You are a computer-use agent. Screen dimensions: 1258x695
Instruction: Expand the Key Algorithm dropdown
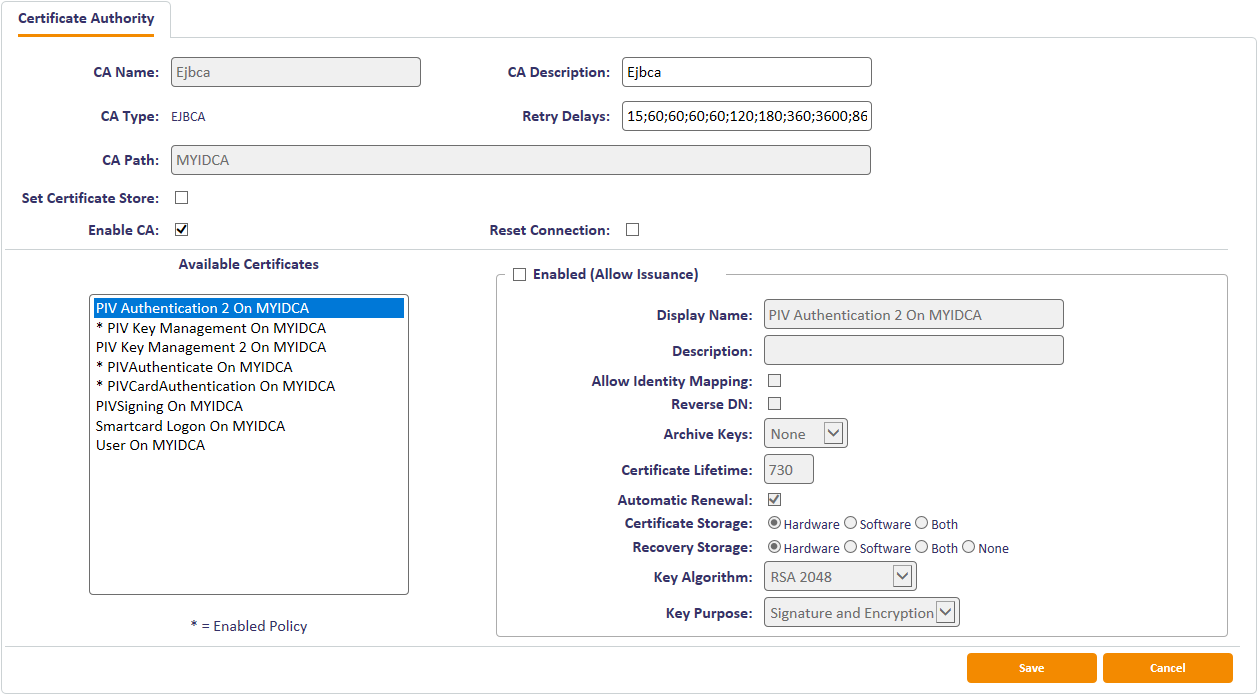click(840, 576)
